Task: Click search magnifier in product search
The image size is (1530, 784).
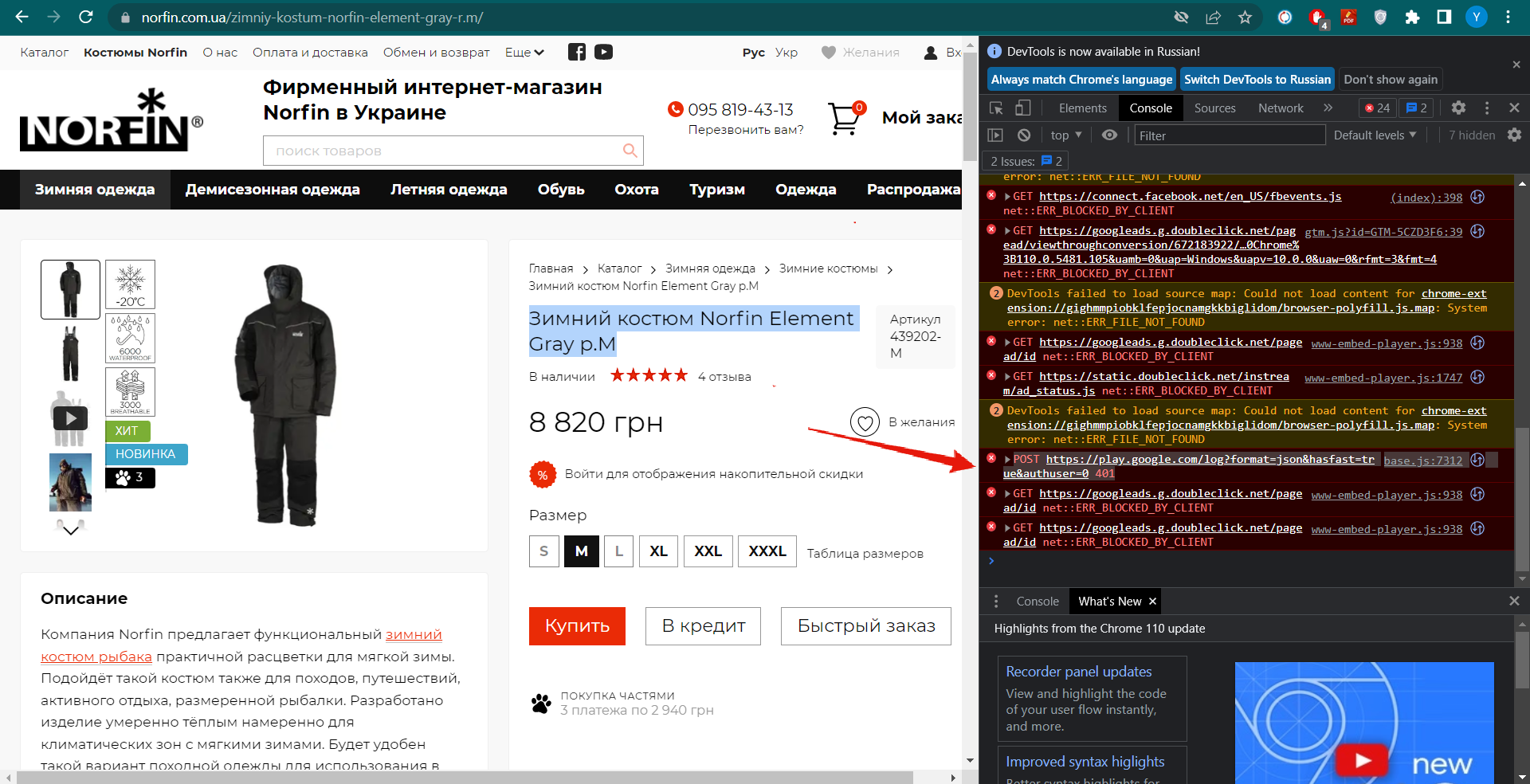Action: [x=630, y=150]
